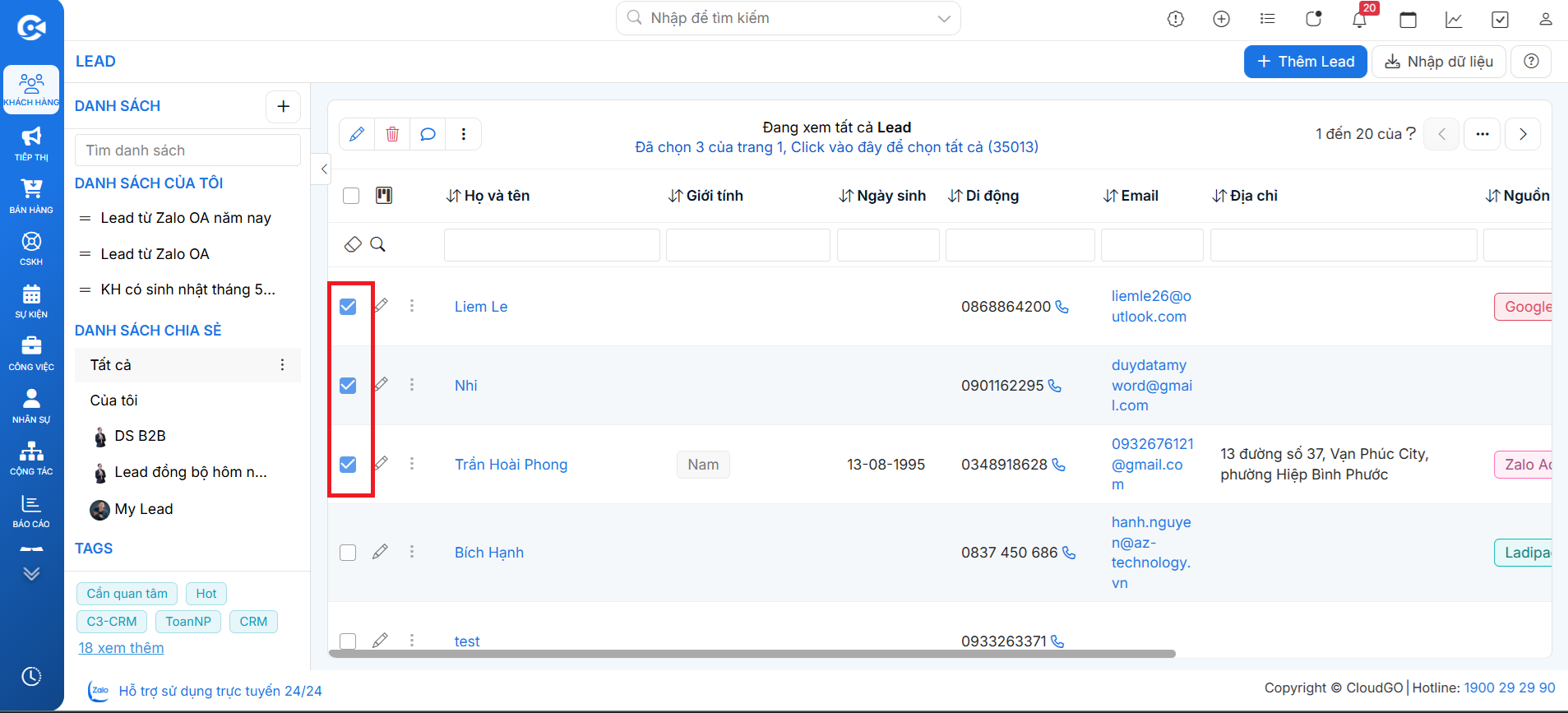Open Bán Hàng sales module
This screenshot has height=713, width=1568.
coord(31,196)
